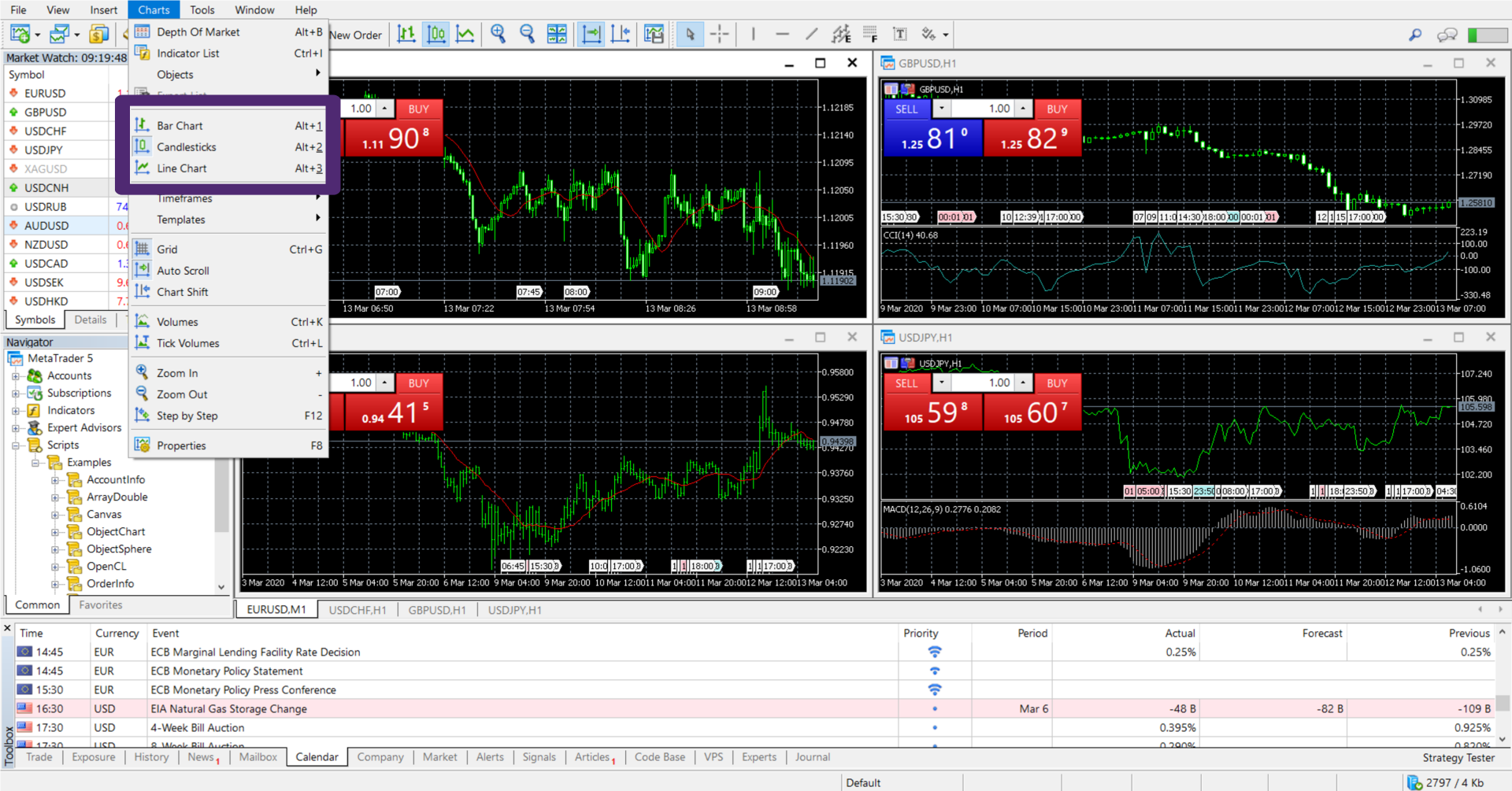Select the crosshair cursor tool
The image size is (1512, 791).
coord(719,34)
